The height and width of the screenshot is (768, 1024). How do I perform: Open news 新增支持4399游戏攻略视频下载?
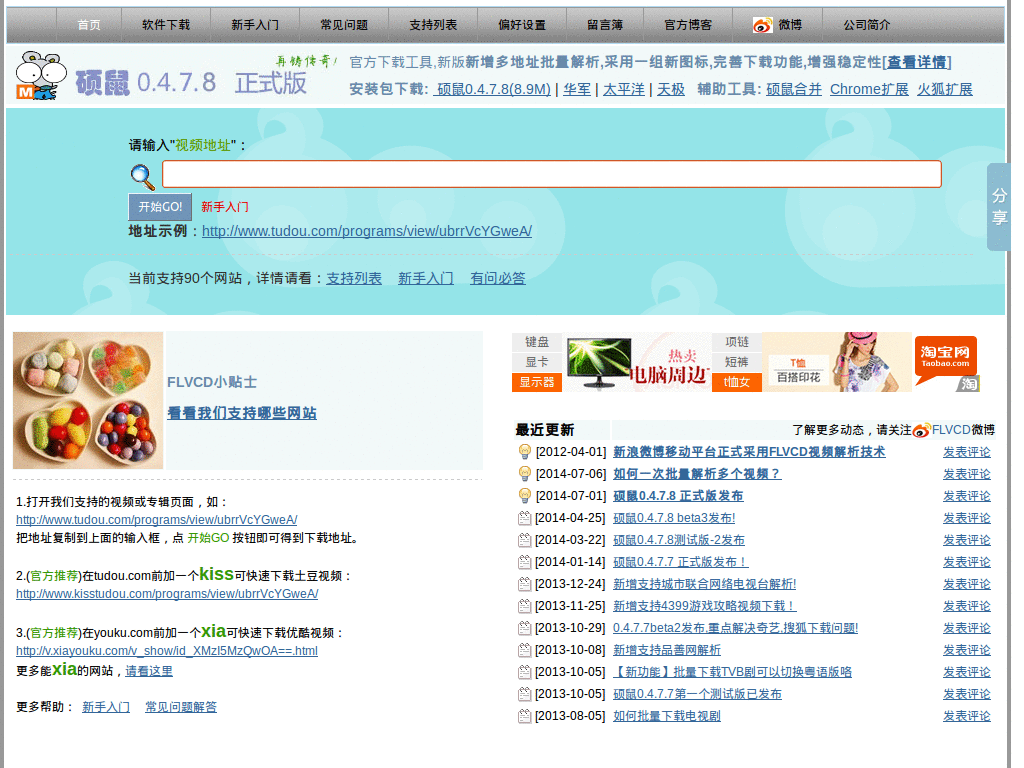pyautogui.click(x=704, y=606)
